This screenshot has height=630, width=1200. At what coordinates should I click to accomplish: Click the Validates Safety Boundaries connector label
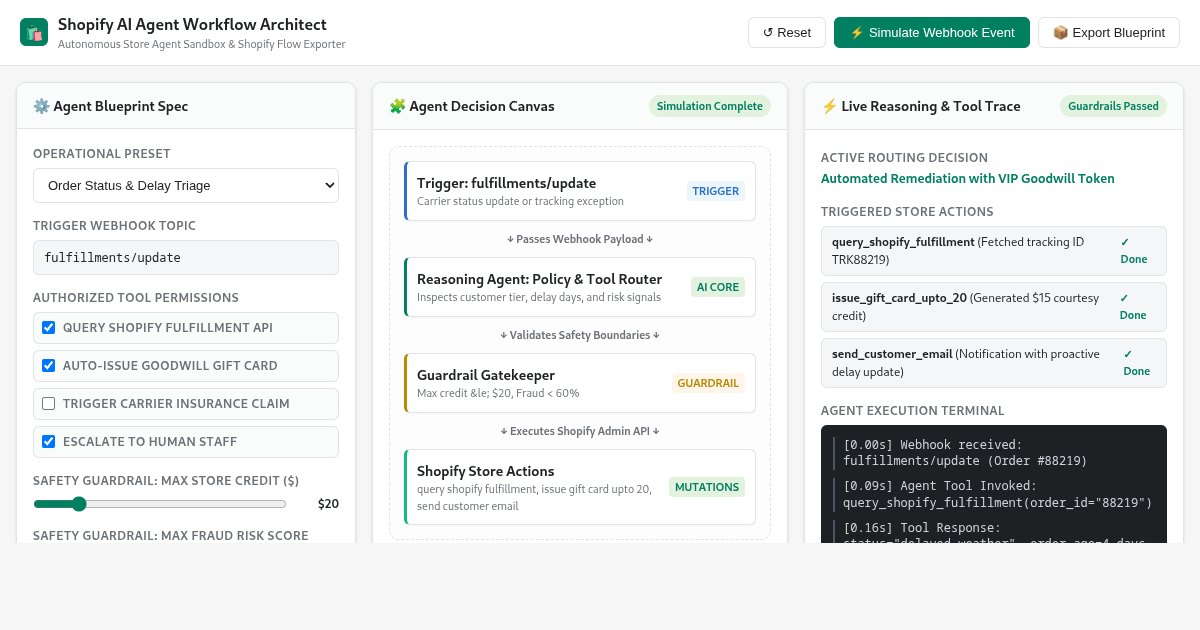tap(580, 335)
